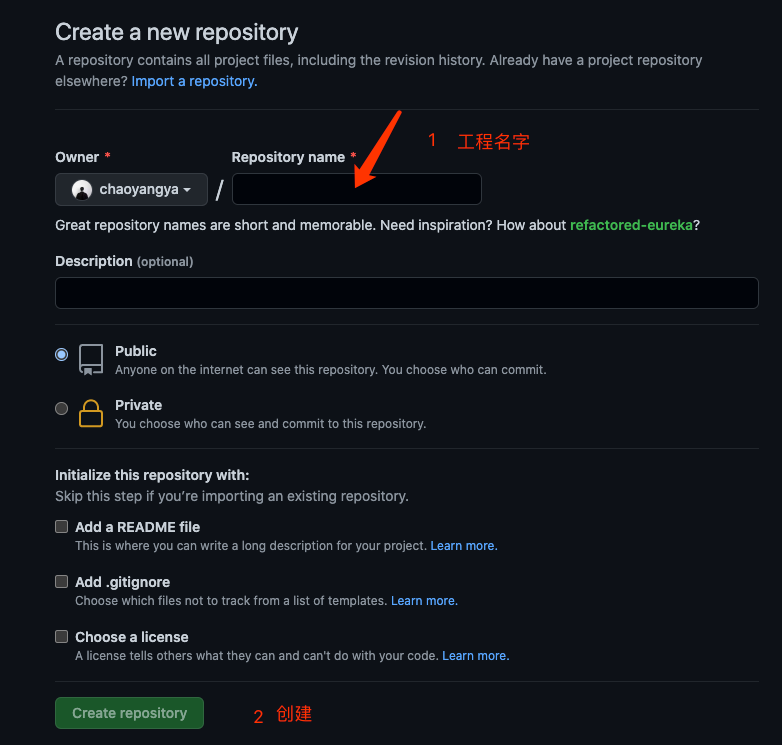Click the Description text field

click(x=406, y=293)
